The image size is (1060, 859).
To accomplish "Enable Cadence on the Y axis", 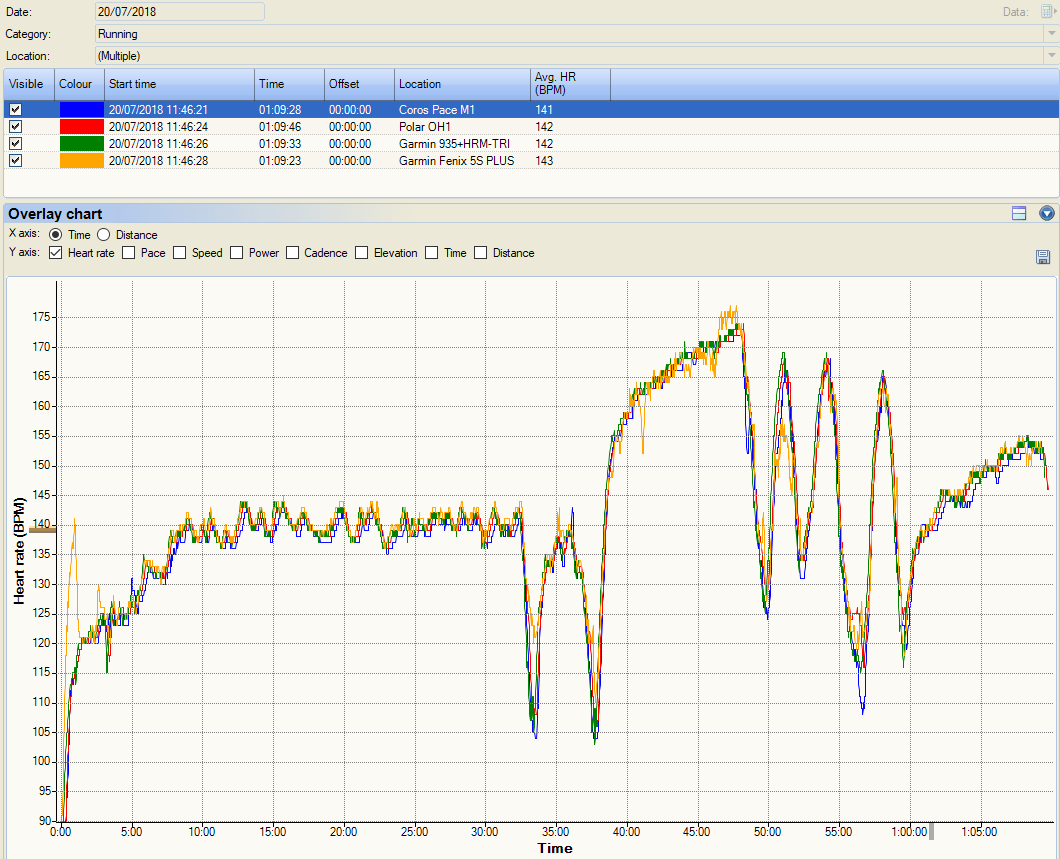I will click(x=293, y=253).
